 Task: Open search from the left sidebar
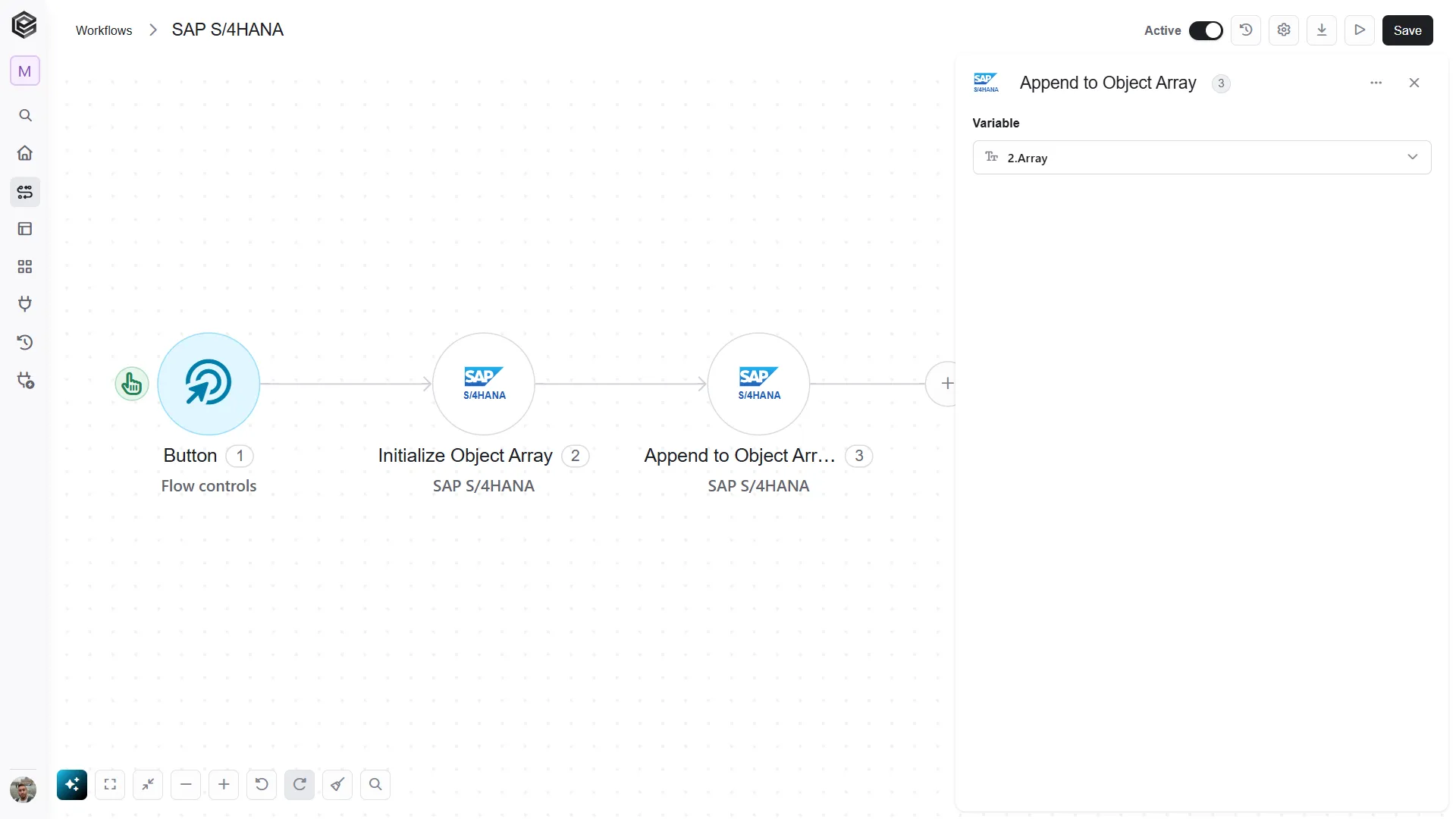[25, 115]
